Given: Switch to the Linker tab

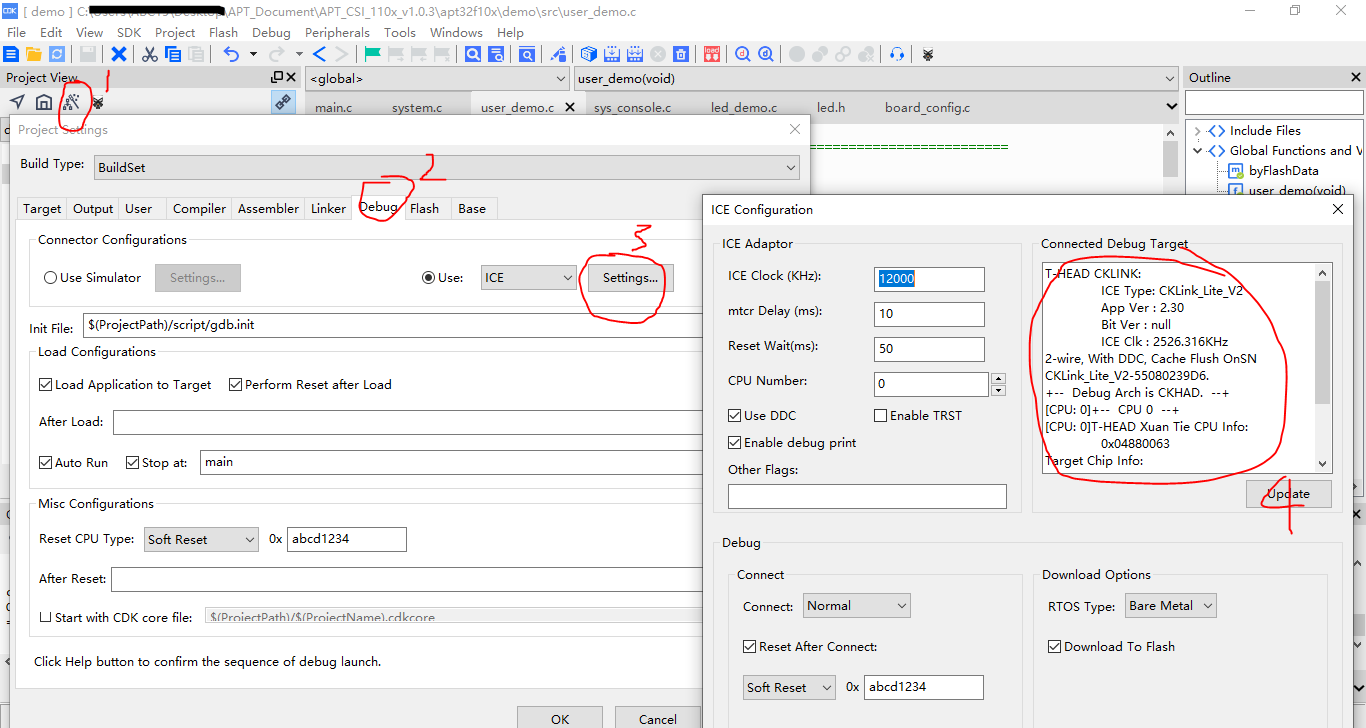Looking at the screenshot, I should click(x=328, y=209).
